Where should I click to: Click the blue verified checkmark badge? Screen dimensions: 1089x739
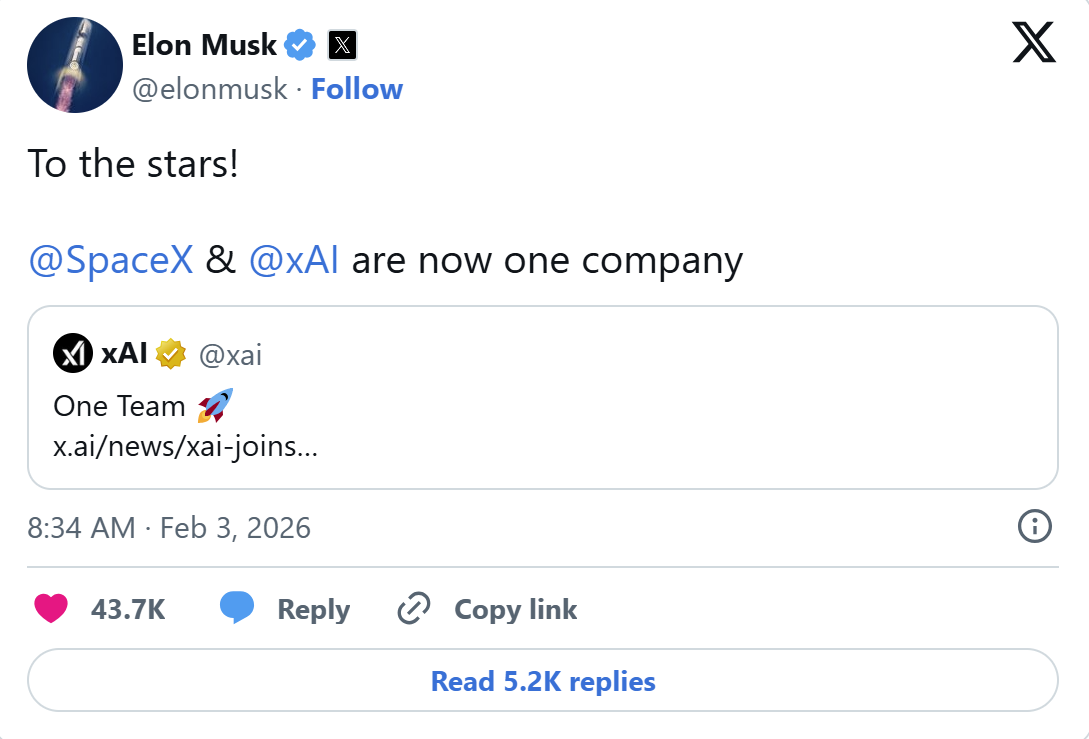[300, 45]
